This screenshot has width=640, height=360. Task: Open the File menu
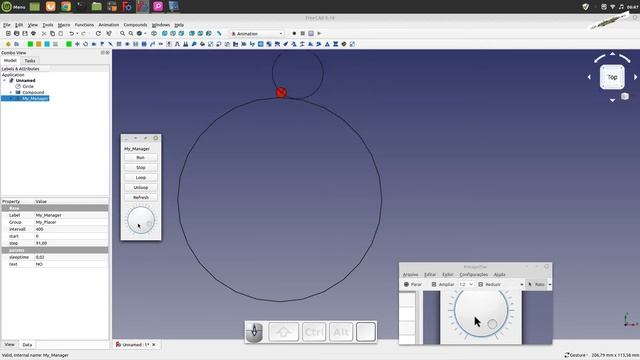click(7, 25)
